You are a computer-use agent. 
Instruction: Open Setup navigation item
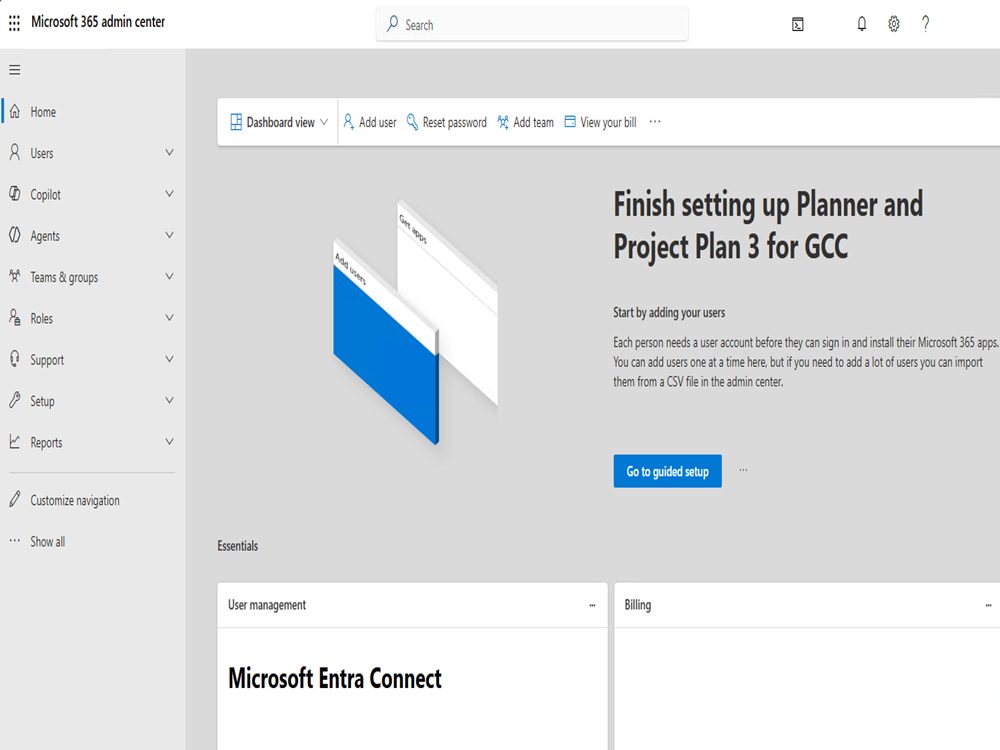coord(92,401)
